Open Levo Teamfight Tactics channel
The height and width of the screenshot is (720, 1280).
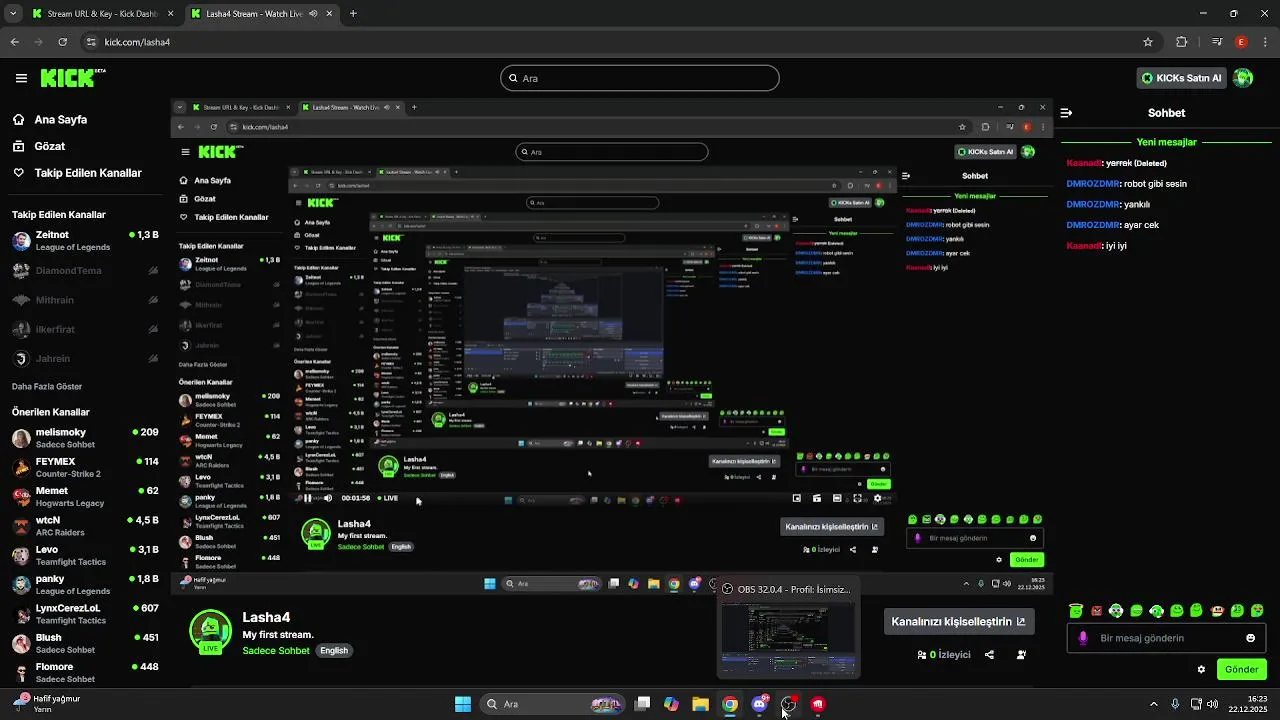pyautogui.click(x=85, y=555)
